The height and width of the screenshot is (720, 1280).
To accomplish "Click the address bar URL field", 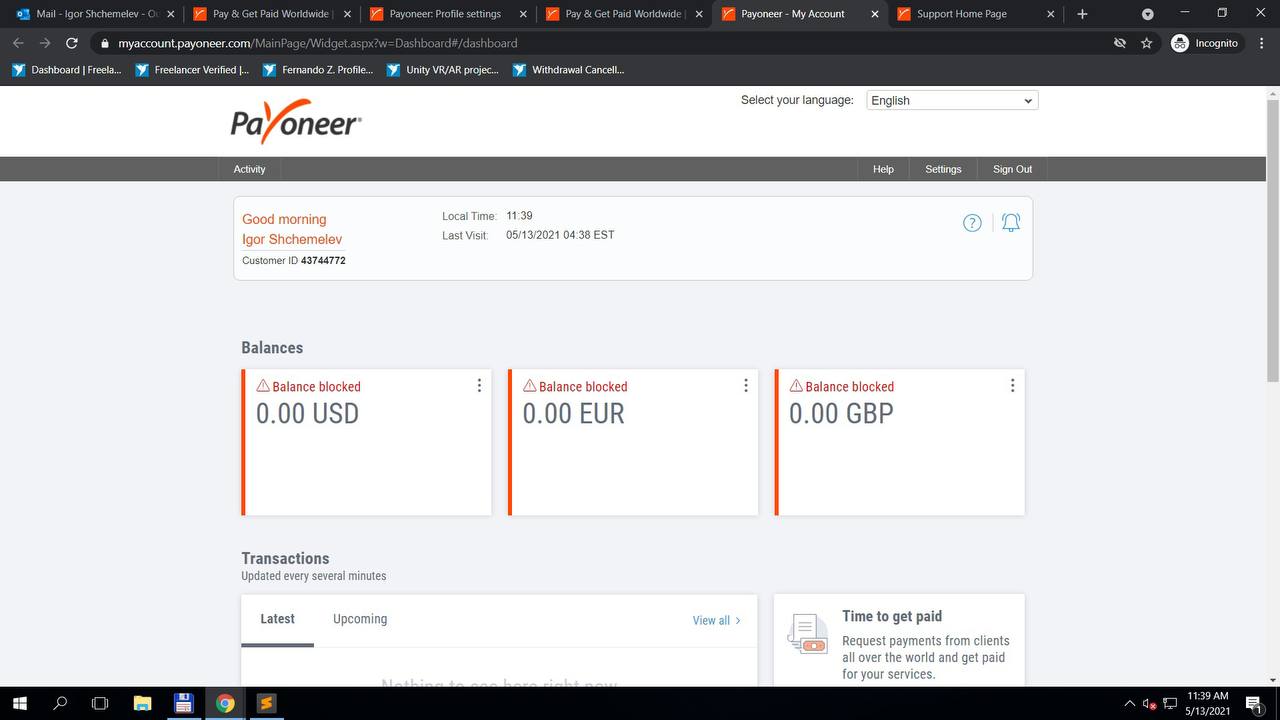I will pyautogui.click(x=600, y=43).
